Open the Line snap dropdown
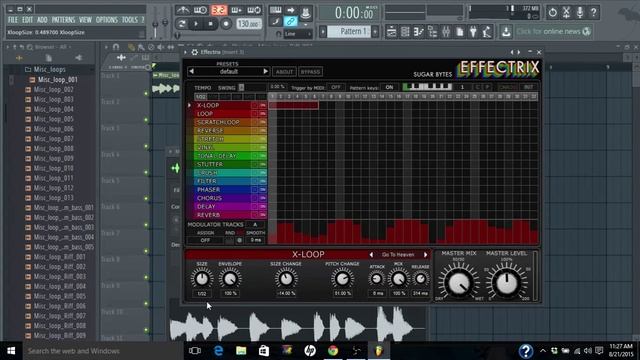This screenshot has height=360, width=640. coord(298,34)
